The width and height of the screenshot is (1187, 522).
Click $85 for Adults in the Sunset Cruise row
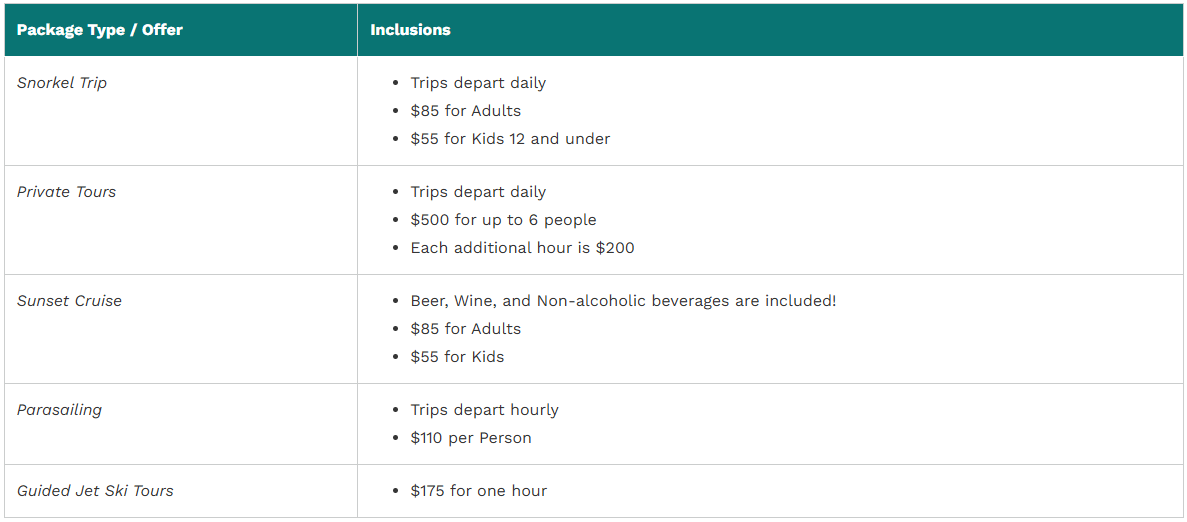click(466, 329)
